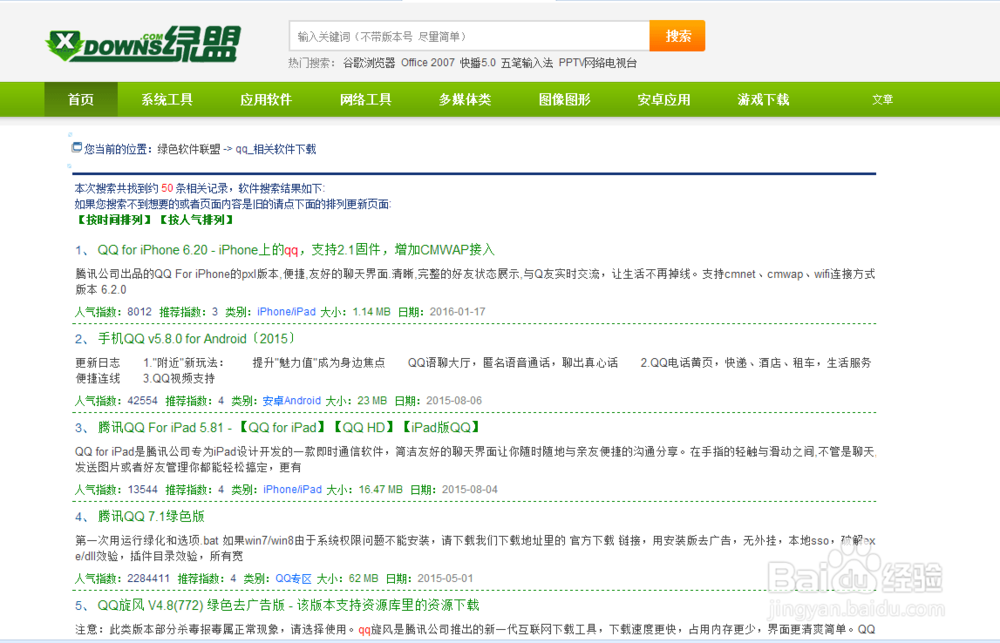Click the 人气指数: 8012 text
1000x643 pixels.
pos(113,312)
